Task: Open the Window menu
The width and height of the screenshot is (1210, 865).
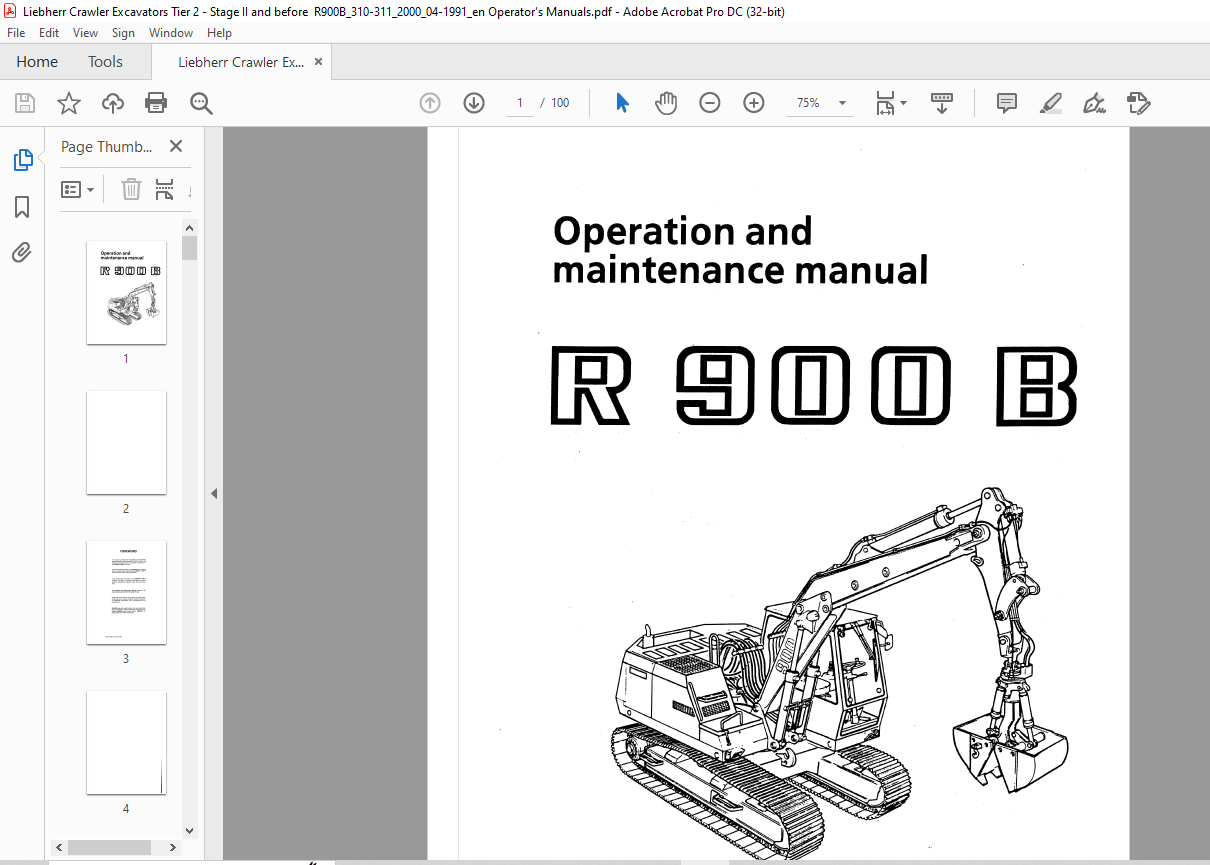Action: coord(171,33)
